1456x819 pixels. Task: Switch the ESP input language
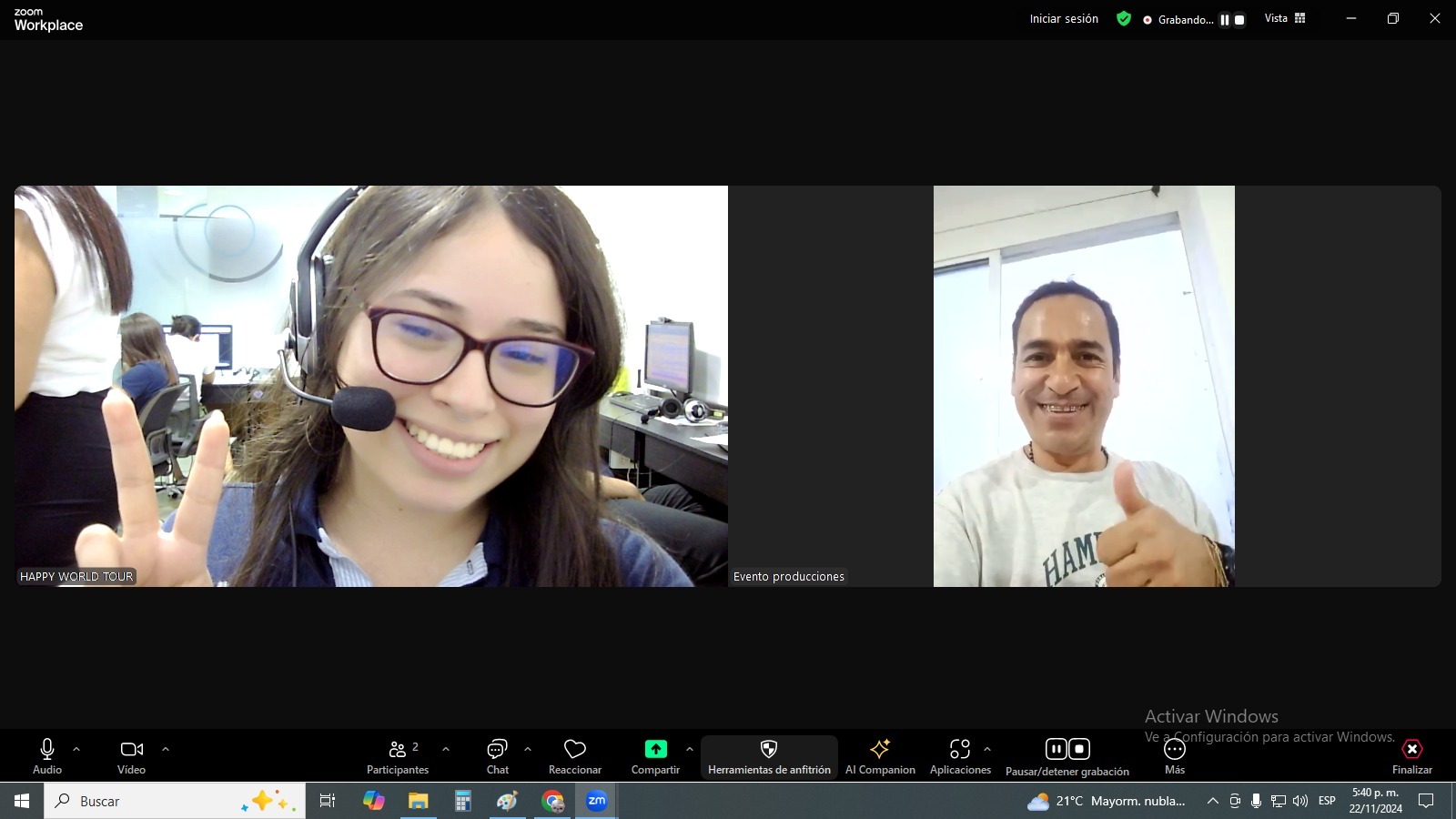point(1327,801)
